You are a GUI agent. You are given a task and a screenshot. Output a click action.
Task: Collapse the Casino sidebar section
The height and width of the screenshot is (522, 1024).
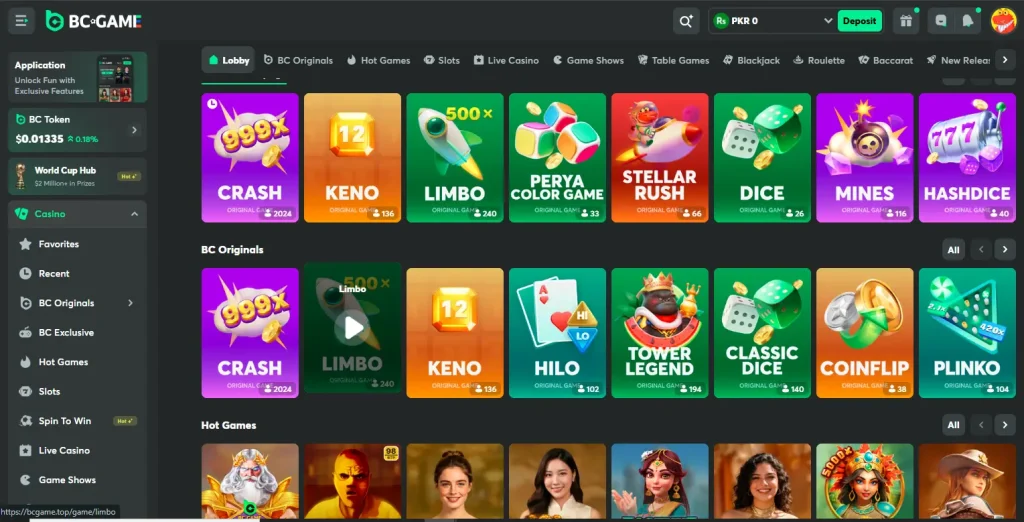[135, 214]
